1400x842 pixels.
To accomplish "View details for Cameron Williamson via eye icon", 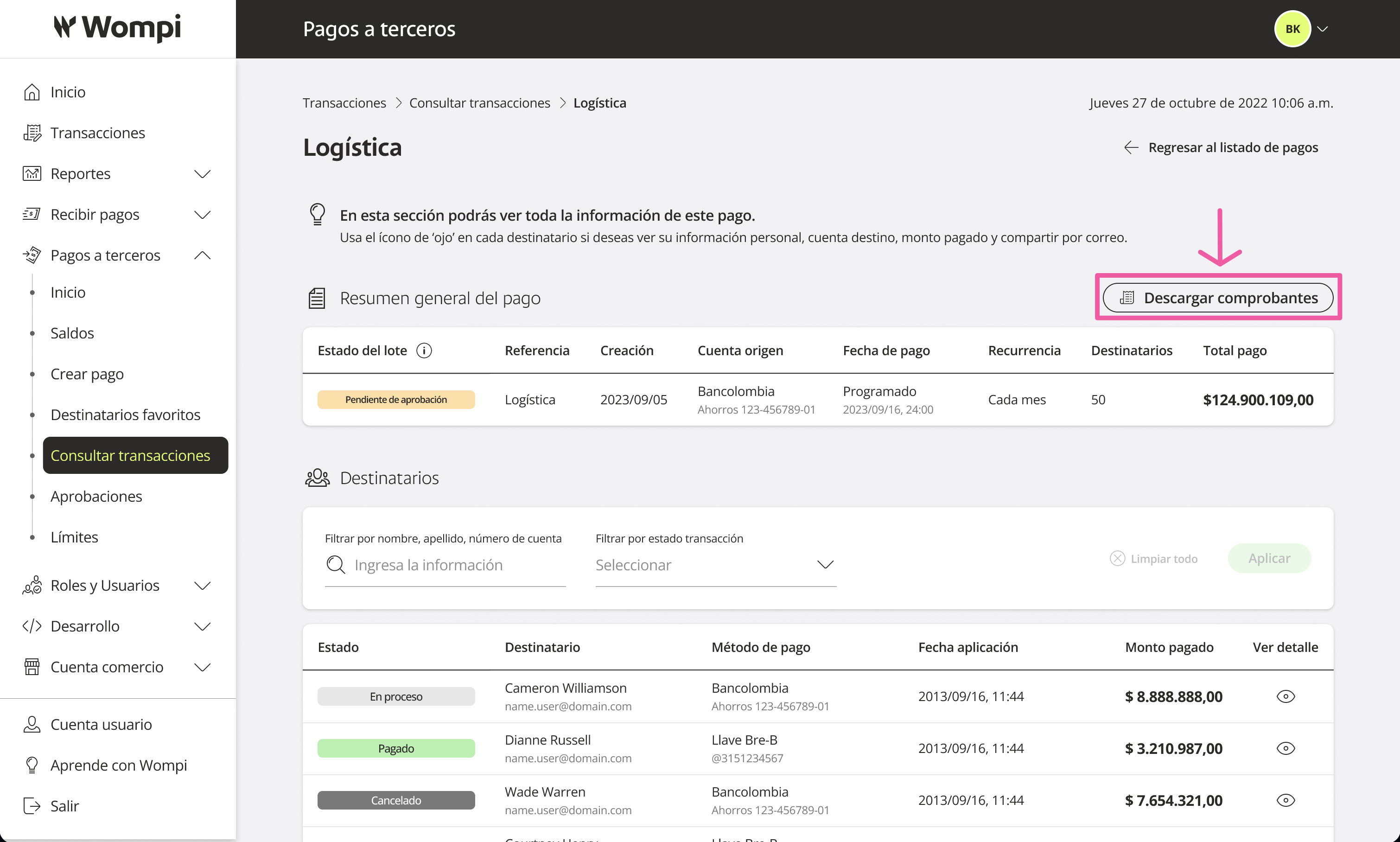I will point(1285,697).
